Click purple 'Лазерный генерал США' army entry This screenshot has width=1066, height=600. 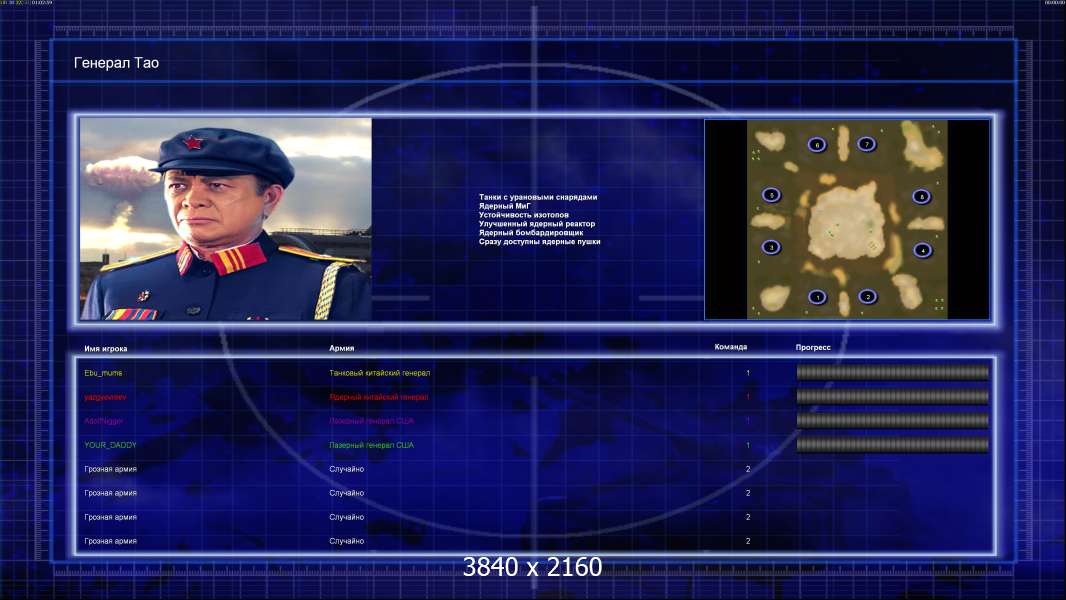[x=371, y=421]
